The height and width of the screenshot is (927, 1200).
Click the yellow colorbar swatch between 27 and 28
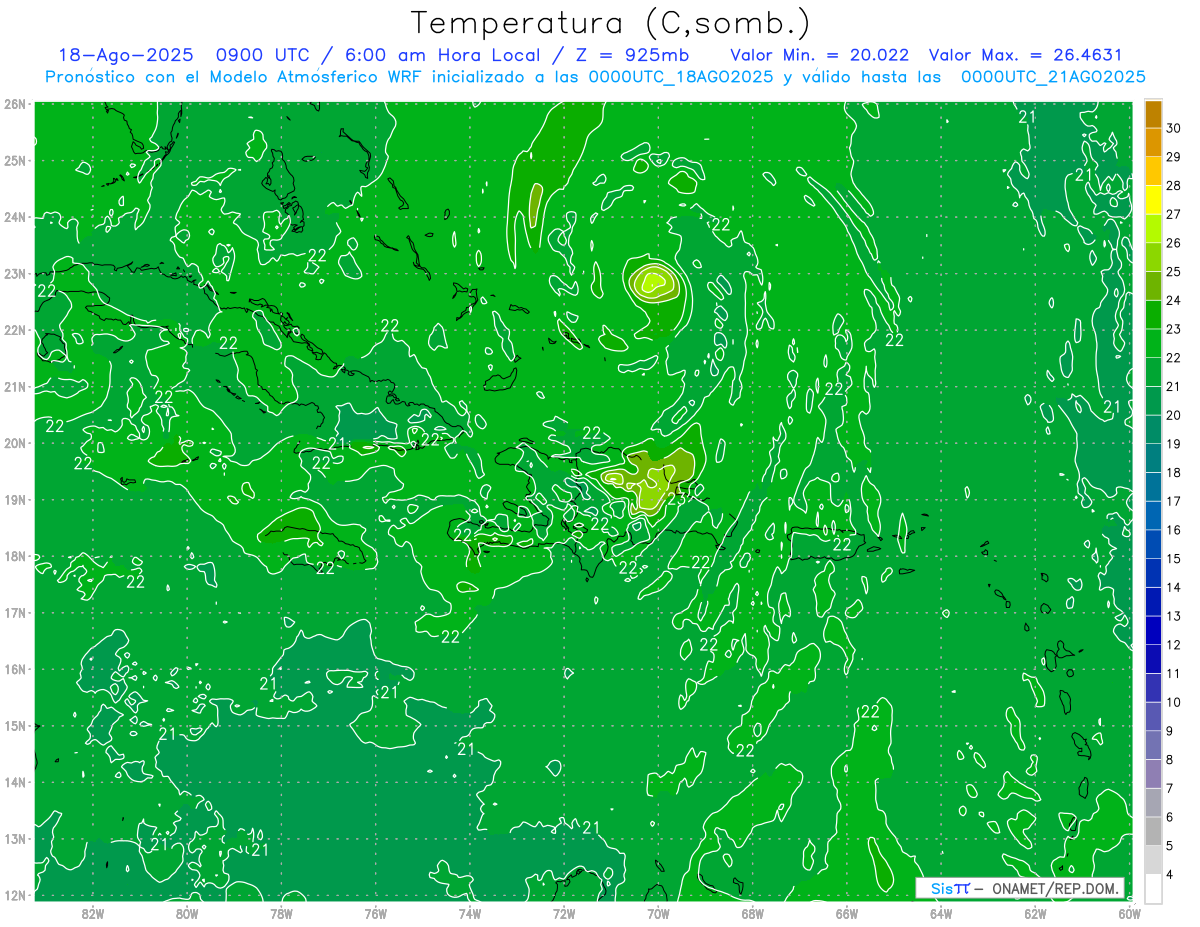point(1153,200)
